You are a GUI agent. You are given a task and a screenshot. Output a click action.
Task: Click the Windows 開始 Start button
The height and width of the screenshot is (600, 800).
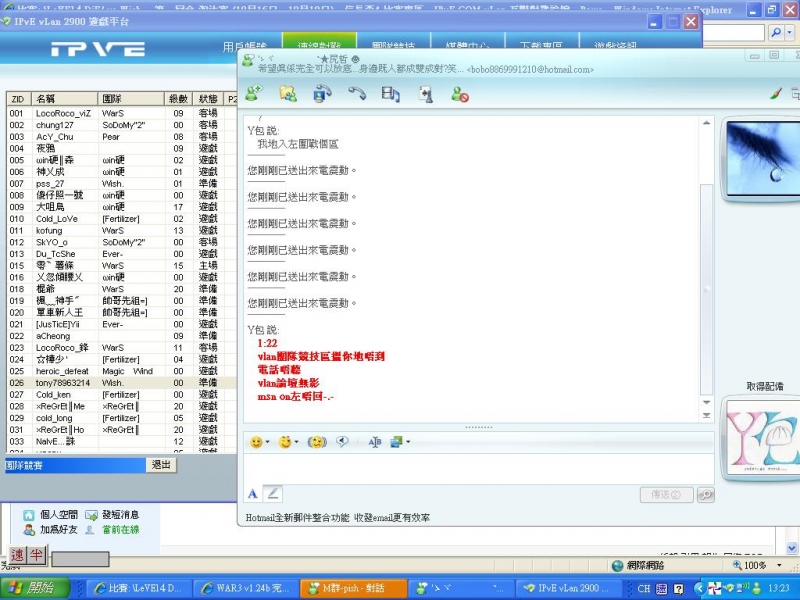(35, 588)
